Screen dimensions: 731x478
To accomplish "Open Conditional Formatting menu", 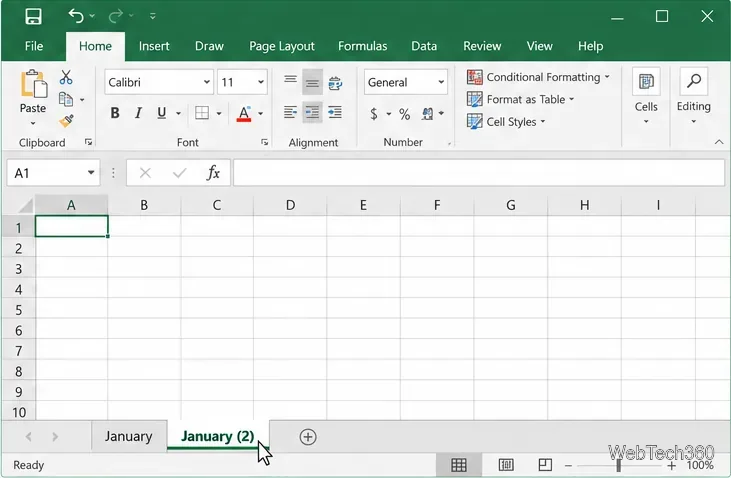I will tap(538, 77).
